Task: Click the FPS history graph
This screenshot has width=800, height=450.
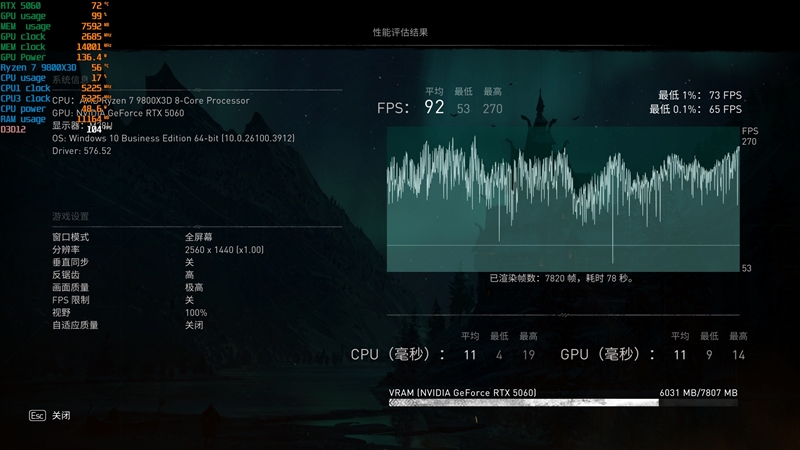Action: (x=563, y=199)
